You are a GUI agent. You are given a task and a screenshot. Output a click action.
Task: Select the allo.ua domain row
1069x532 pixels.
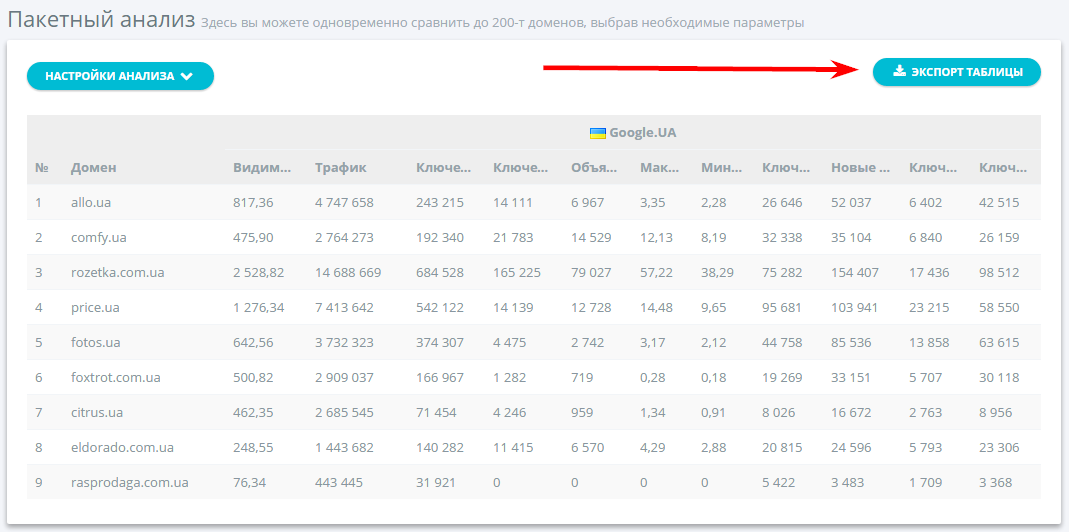534,203
